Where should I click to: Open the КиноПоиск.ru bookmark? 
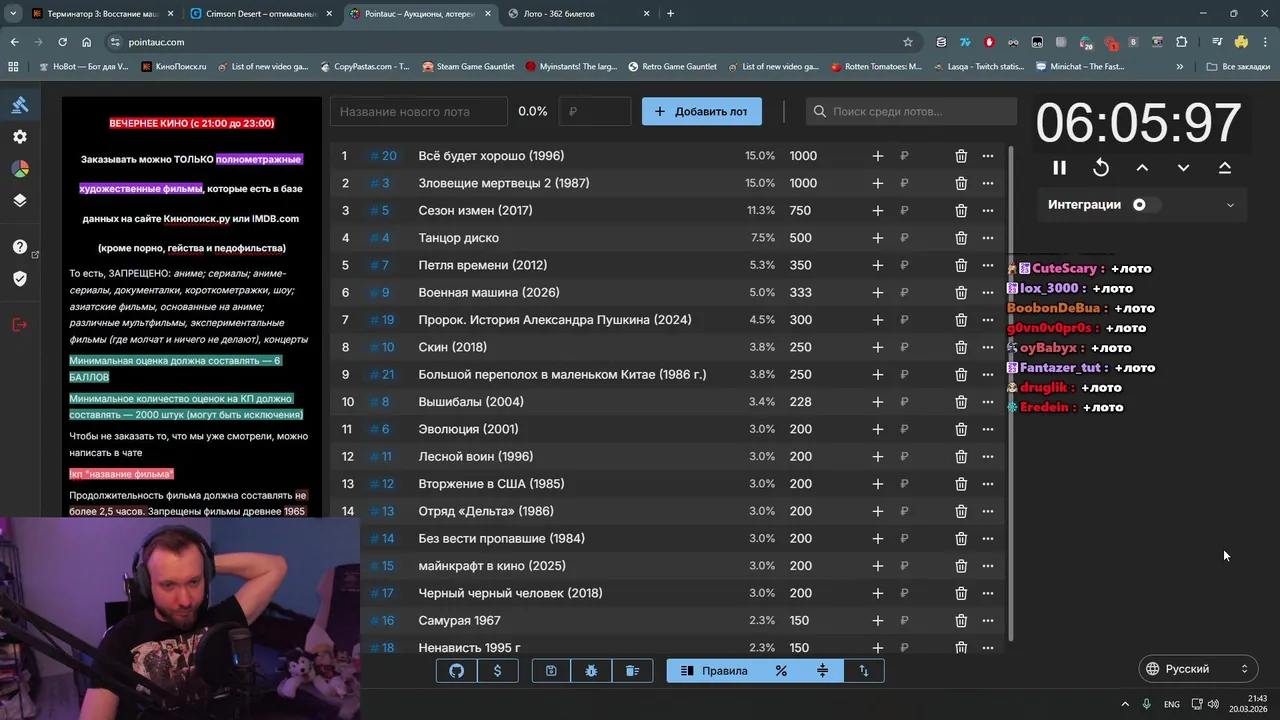[x=174, y=67]
